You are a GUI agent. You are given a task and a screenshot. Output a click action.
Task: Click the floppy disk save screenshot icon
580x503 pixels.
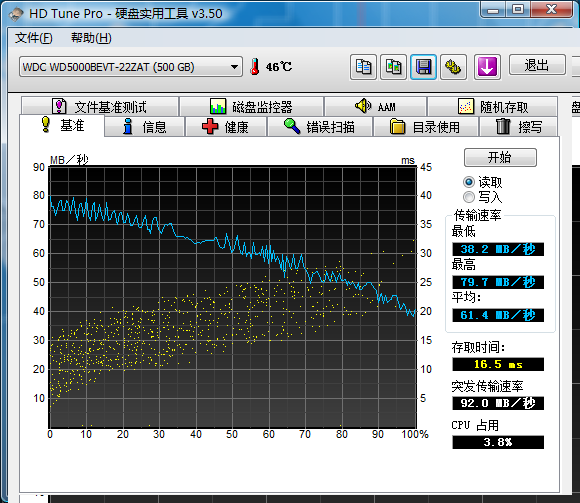(423, 67)
